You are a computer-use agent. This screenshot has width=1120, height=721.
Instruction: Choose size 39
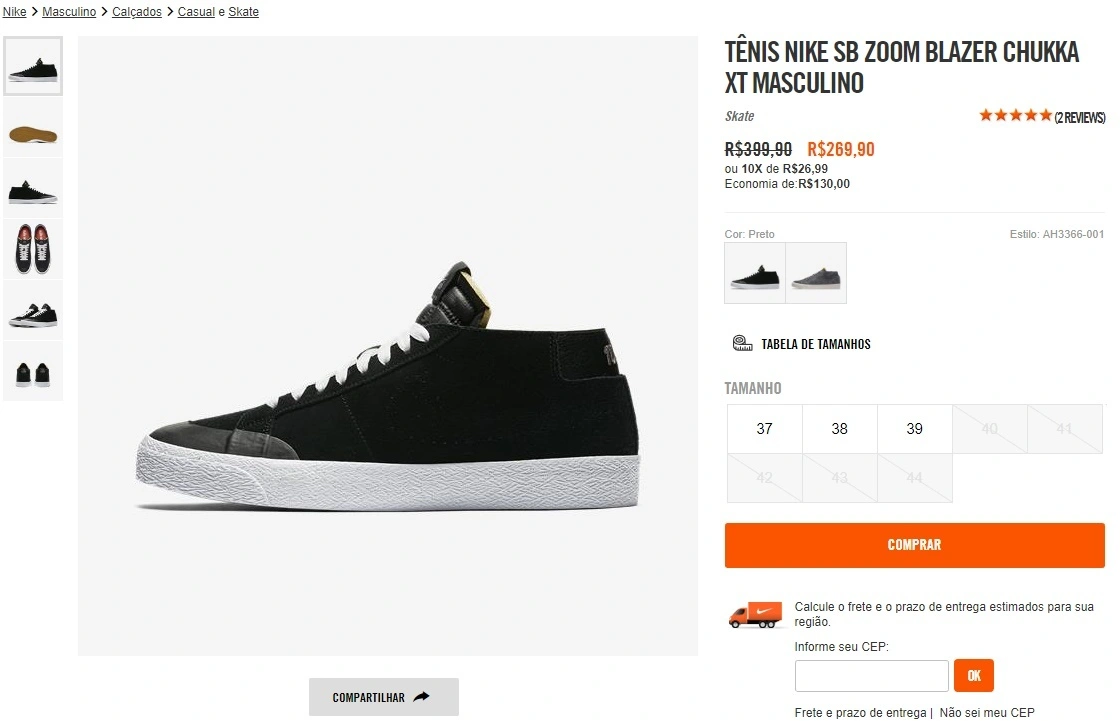tap(914, 428)
